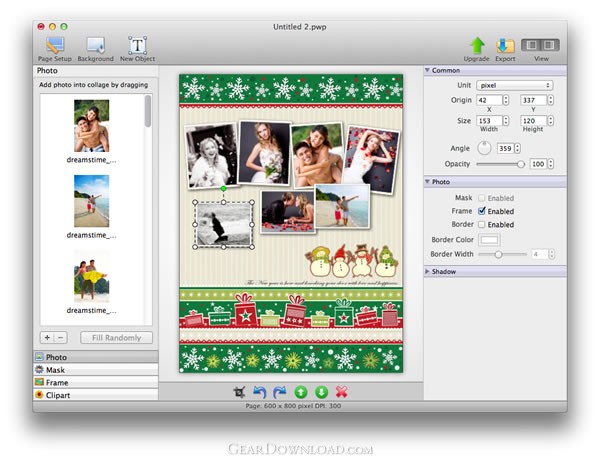The height and width of the screenshot is (457, 600).
Task: Delete selected object with red X
Action: click(342, 392)
